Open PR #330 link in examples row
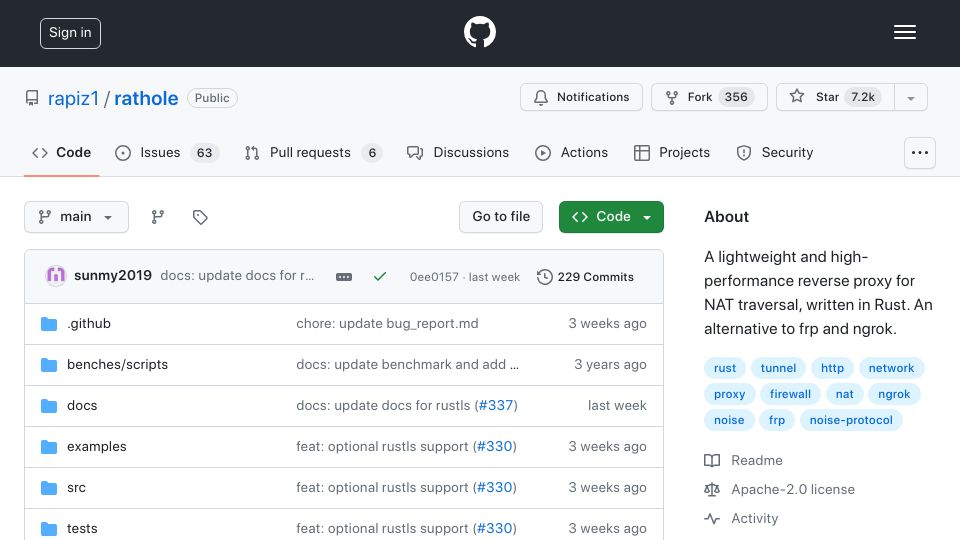Image resolution: width=960 pixels, height=540 pixels. tap(495, 446)
